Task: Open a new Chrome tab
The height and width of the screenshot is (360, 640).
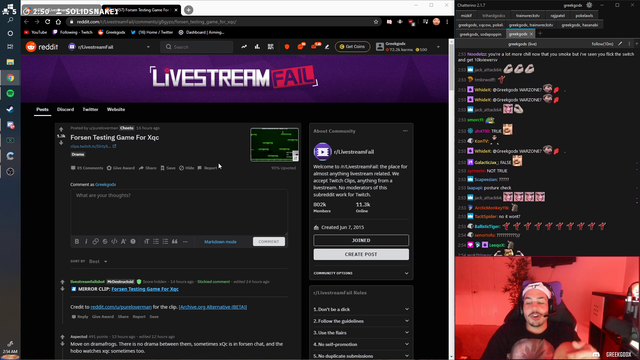Action: [189, 10]
